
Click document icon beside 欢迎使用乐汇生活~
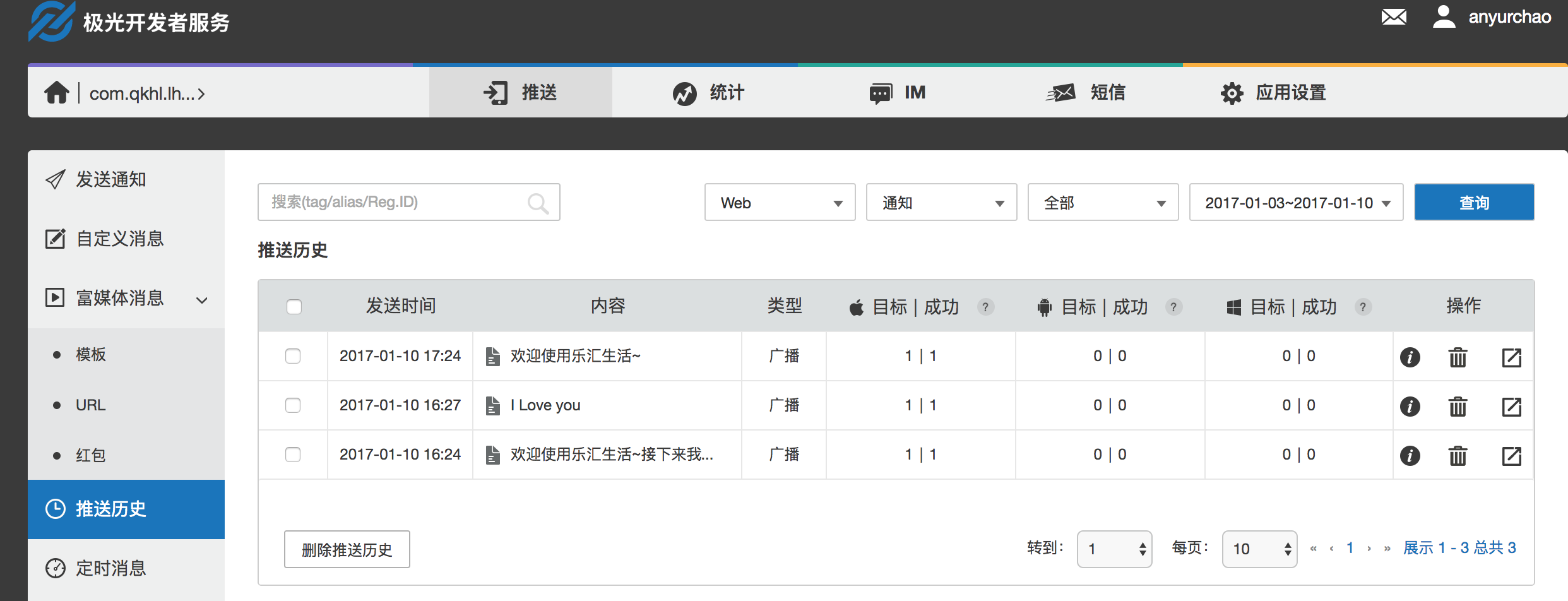pos(493,356)
